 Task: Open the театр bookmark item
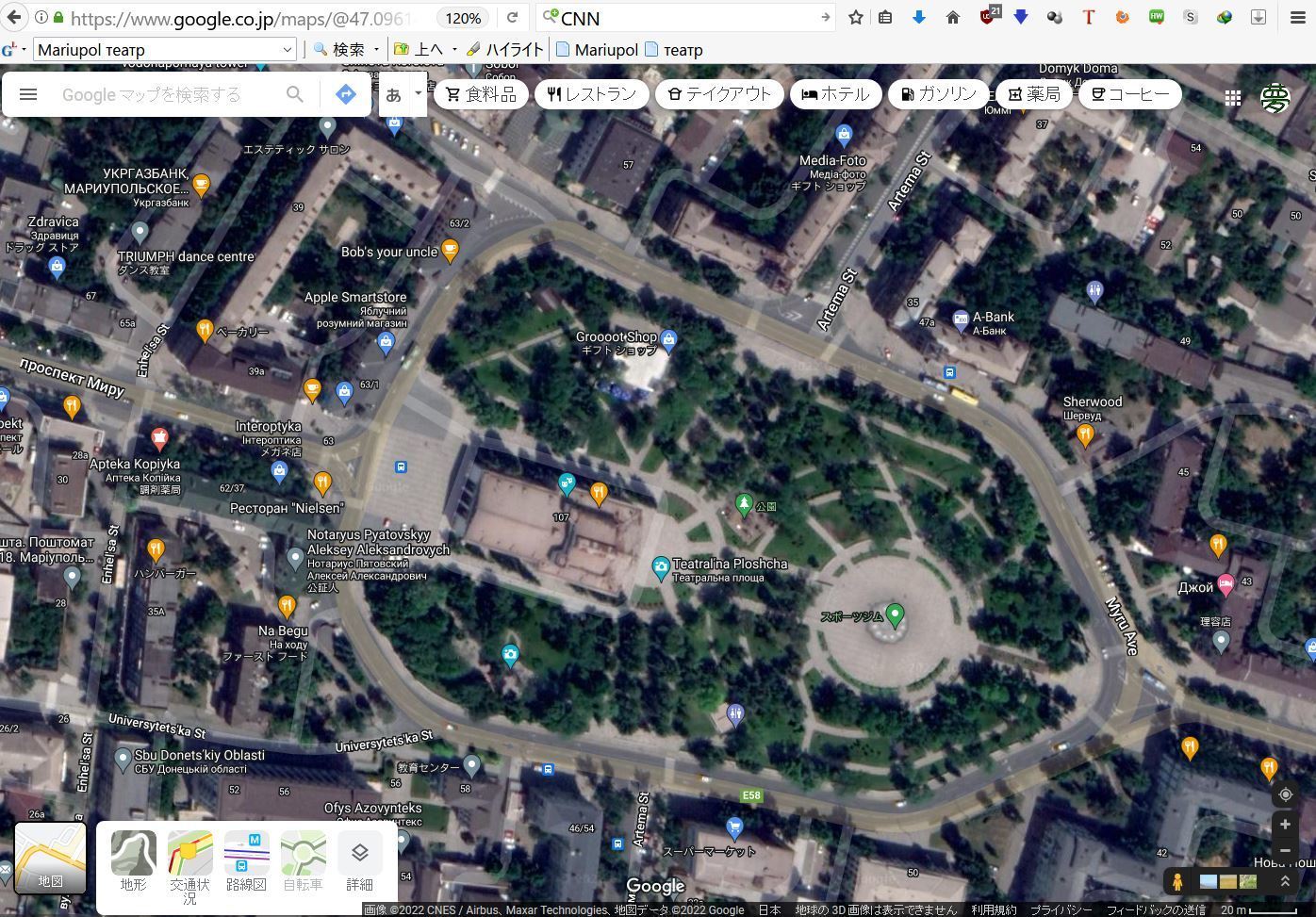pos(674,50)
